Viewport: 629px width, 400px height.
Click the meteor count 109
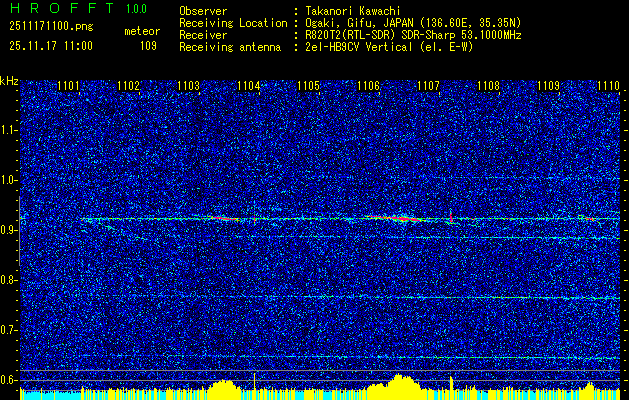click(148, 46)
